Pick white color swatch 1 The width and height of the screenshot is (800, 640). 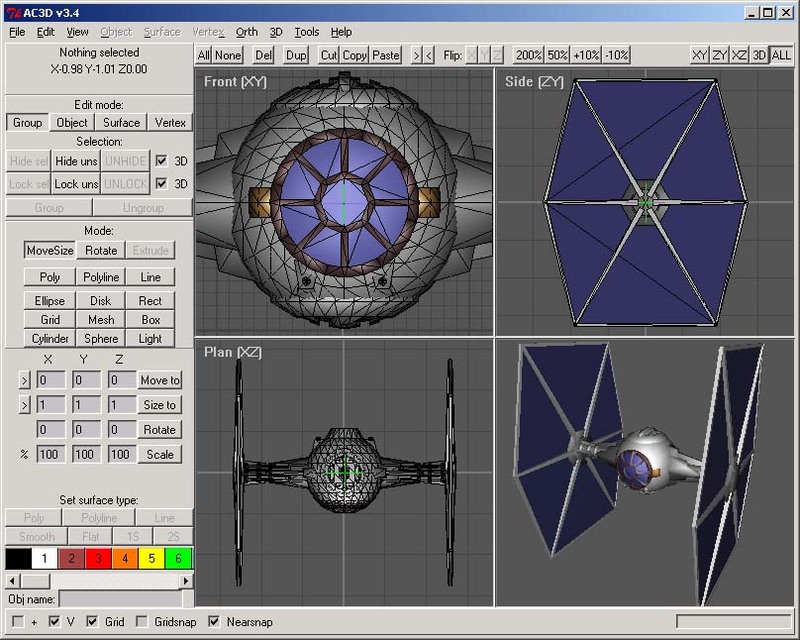click(44, 558)
